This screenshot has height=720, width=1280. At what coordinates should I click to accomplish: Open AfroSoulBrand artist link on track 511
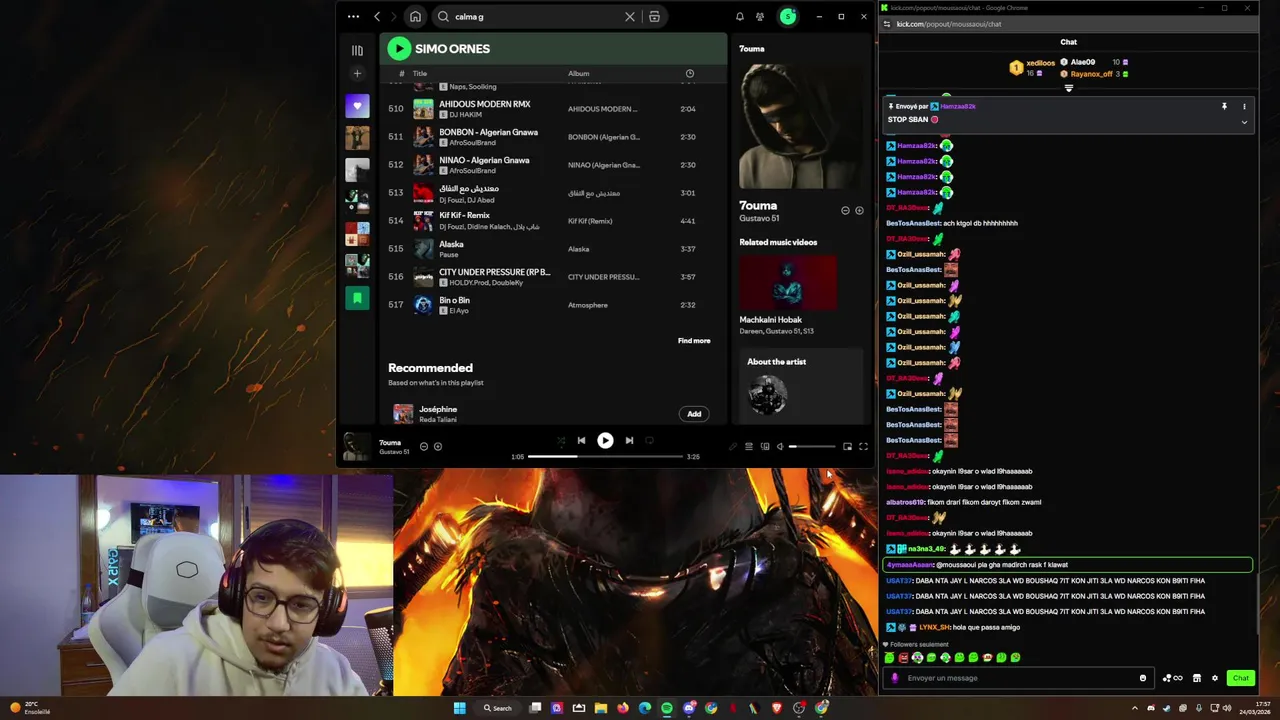[x=472, y=143]
